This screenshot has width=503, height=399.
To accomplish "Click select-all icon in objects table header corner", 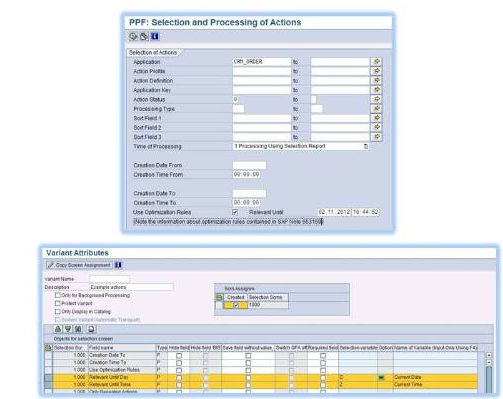I will 48,348.
